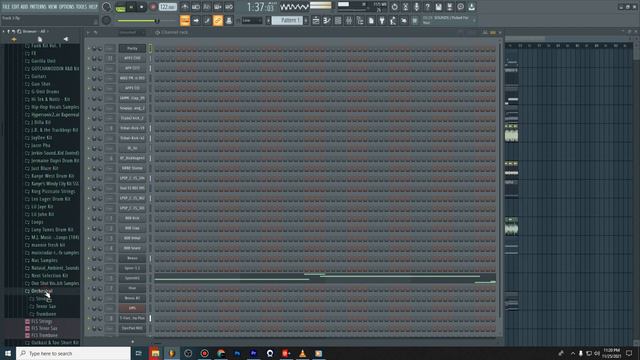Open the OPTIONS menu
Screen dimensions: 640x360
click(67, 7)
